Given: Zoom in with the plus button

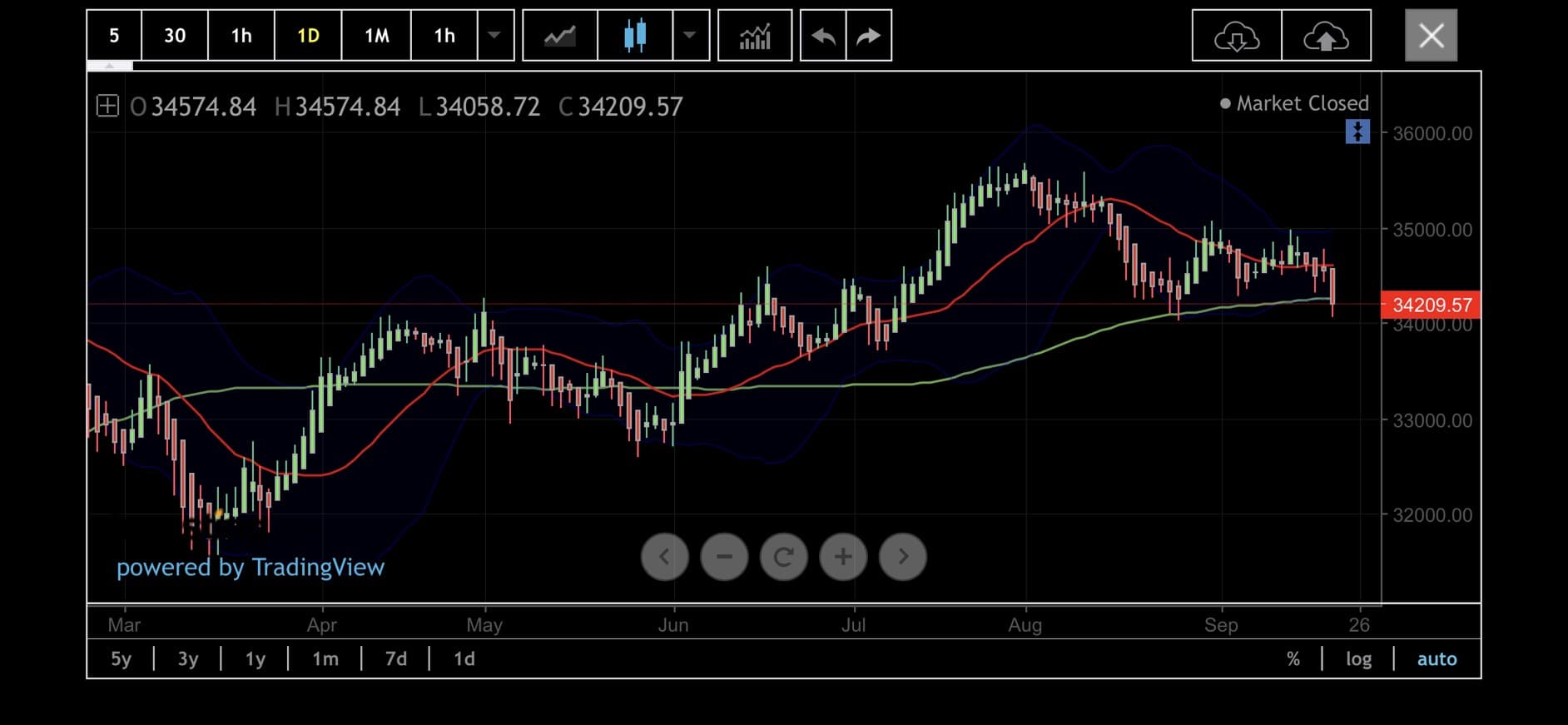Looking at the screenshot, I should [843, 557].
